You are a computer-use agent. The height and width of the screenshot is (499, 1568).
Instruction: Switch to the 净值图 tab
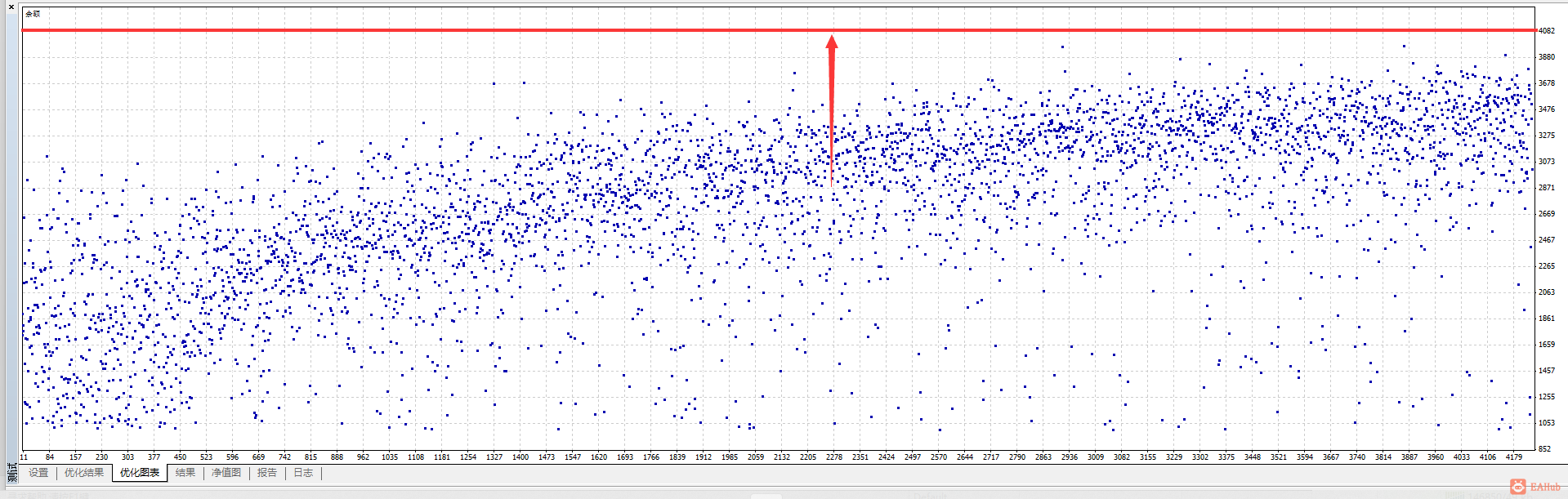coord(226,473)
